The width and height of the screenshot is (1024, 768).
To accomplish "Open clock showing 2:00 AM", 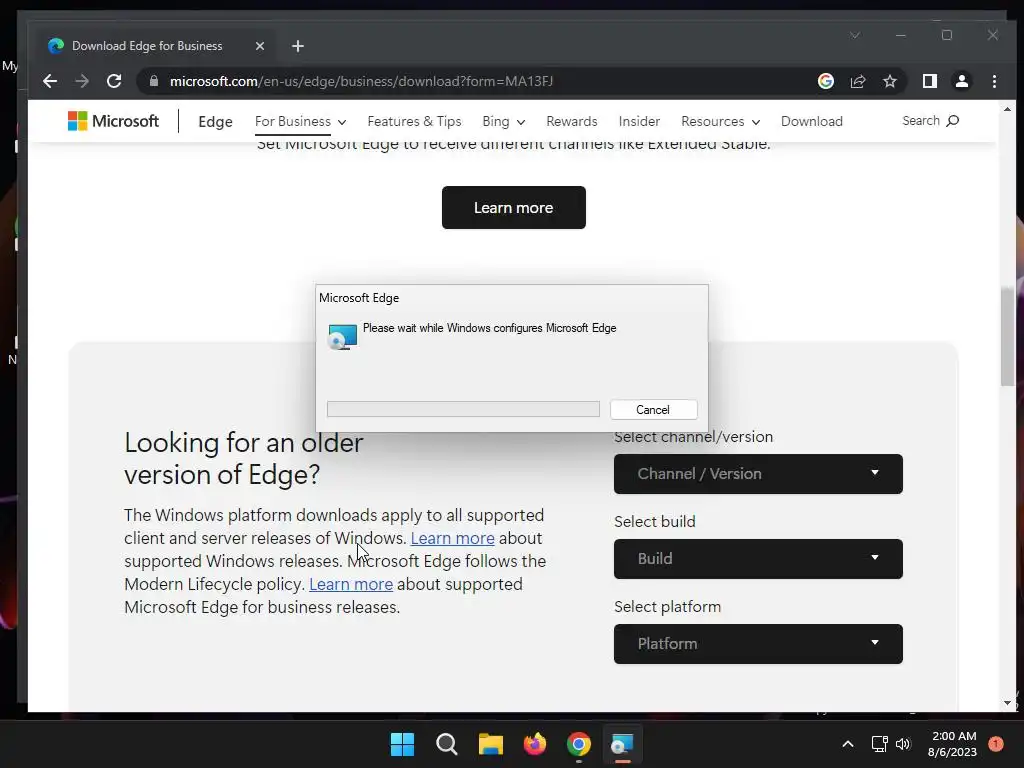I will [952, 744].
